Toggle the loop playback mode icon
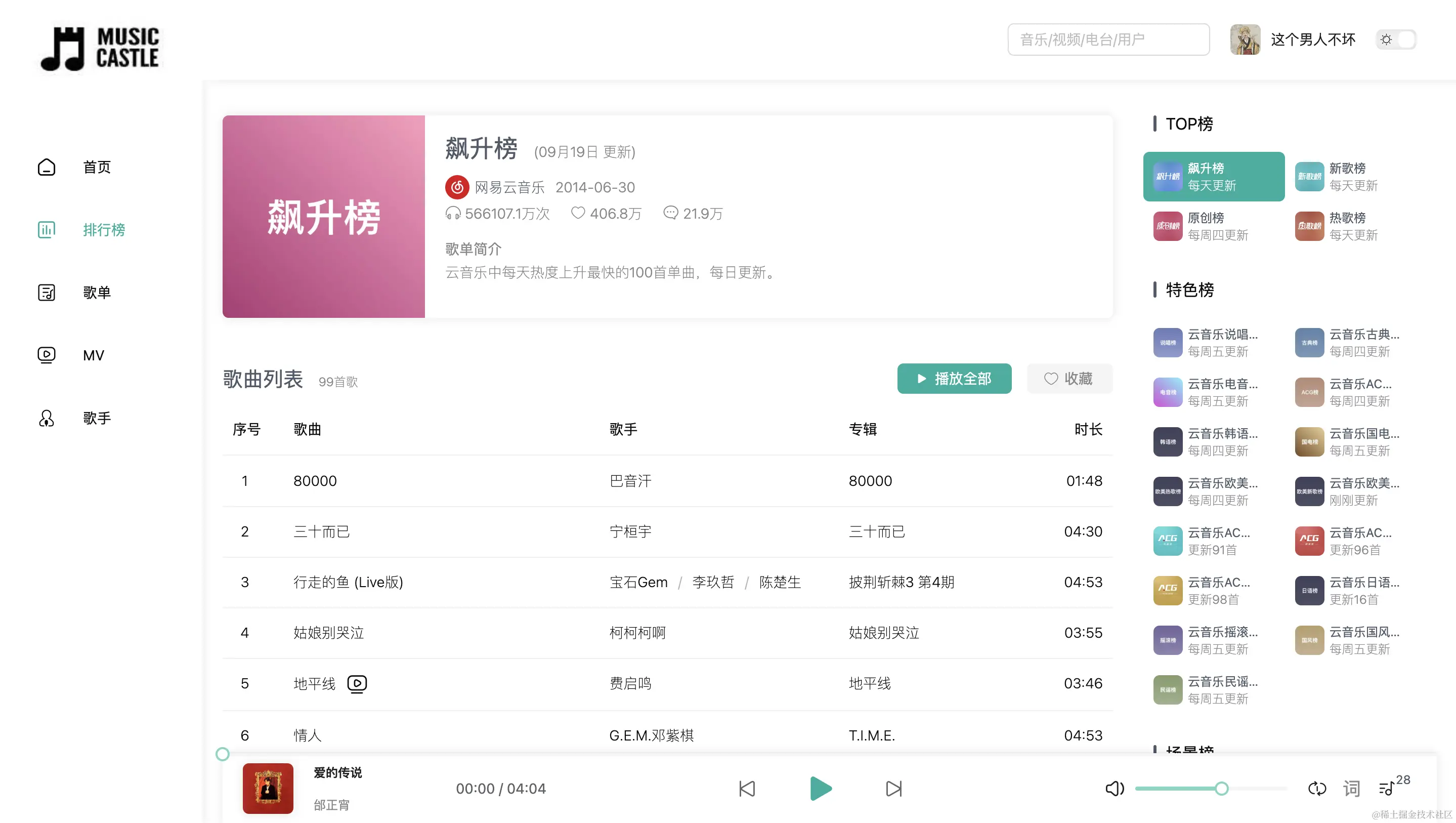 tap(1317, 789)
